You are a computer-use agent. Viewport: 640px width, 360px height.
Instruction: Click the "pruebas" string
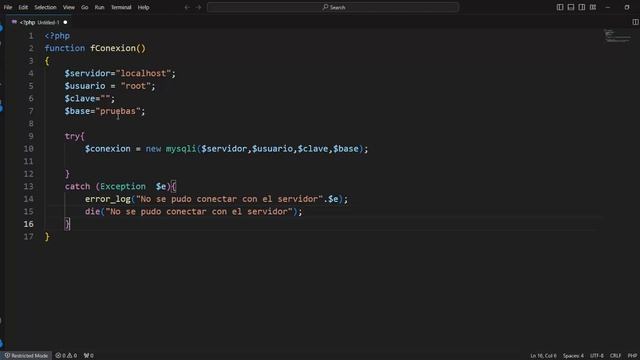[118, 111]
